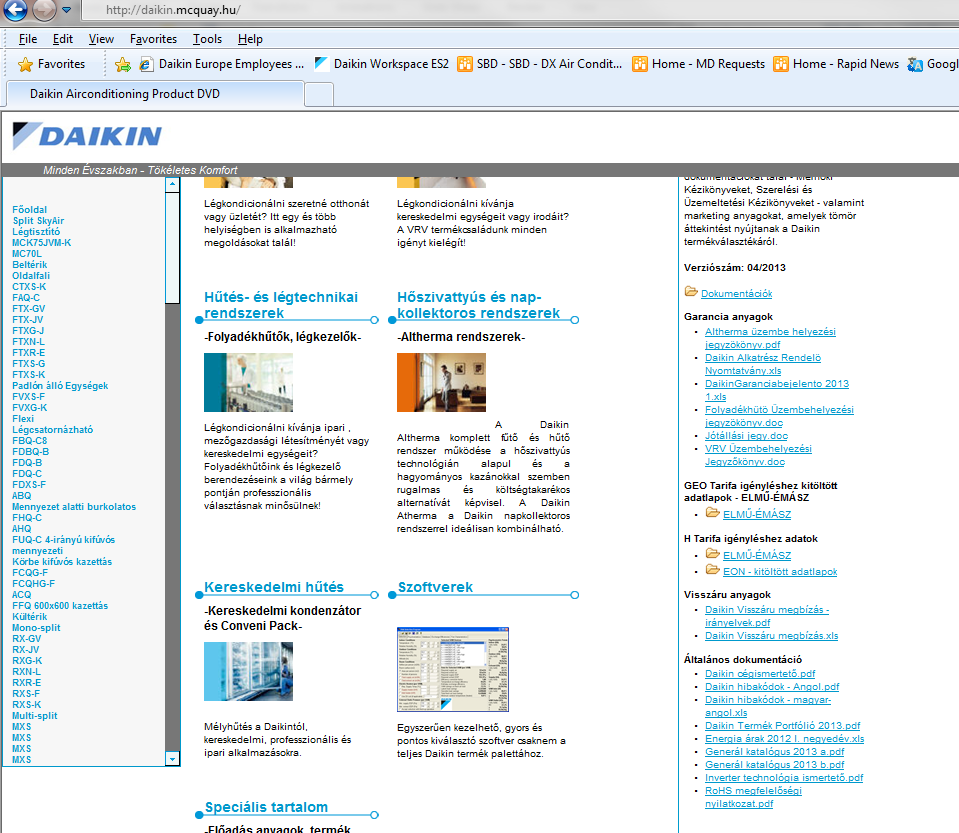Screen dimensions: 959x833
Task: Open Jótállási jegy.doc link
Action: tap(746, 436)
